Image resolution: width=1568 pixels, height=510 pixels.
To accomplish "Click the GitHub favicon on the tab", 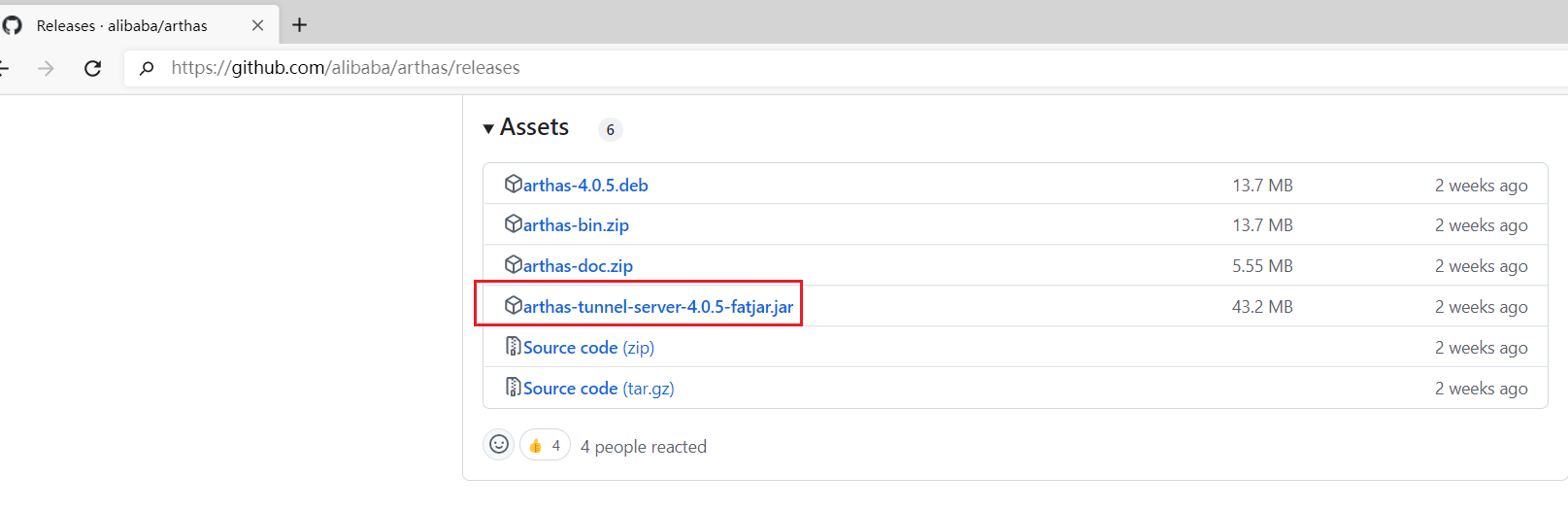I will click(12, 25).
